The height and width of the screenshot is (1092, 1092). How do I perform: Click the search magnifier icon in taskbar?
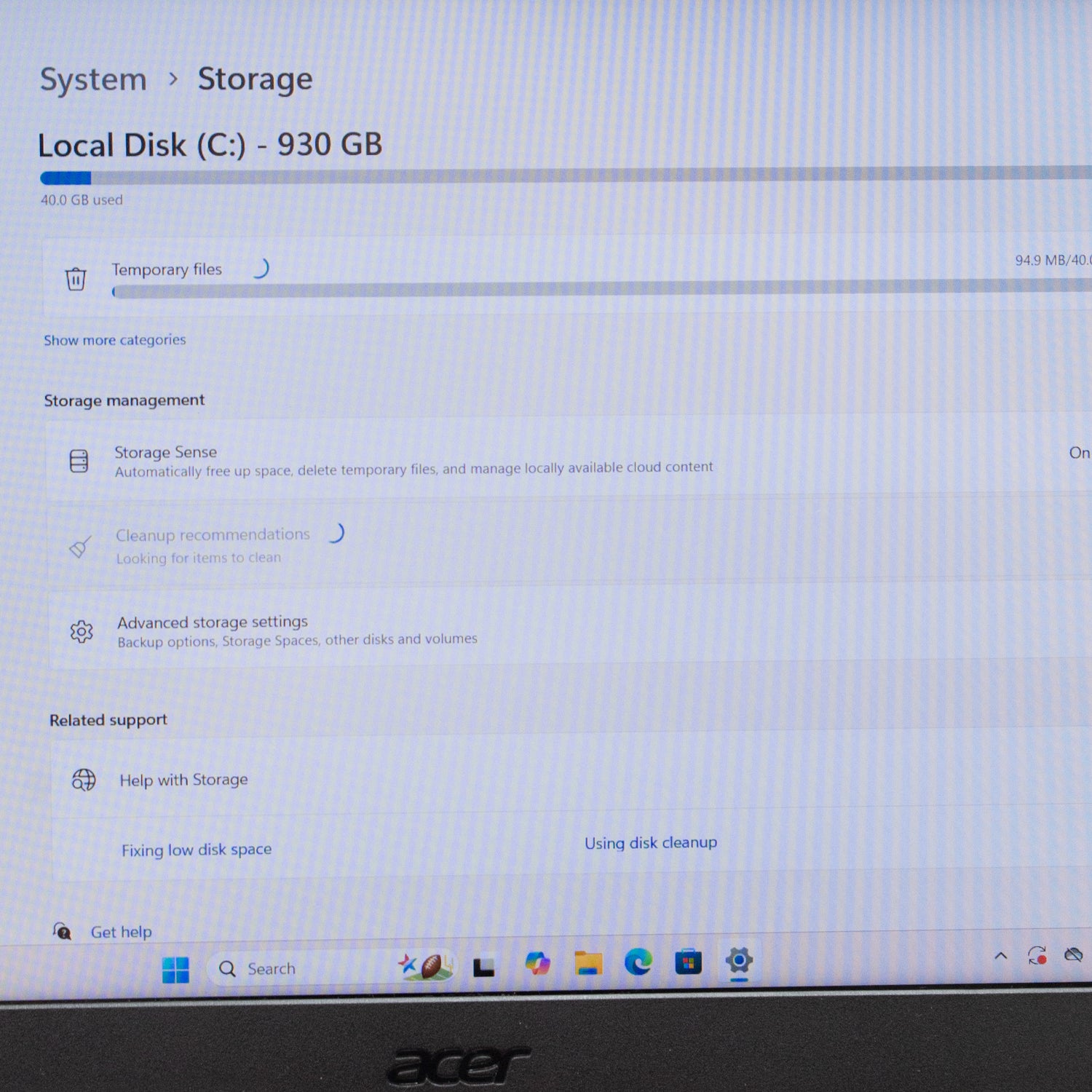tap(227, 969)
